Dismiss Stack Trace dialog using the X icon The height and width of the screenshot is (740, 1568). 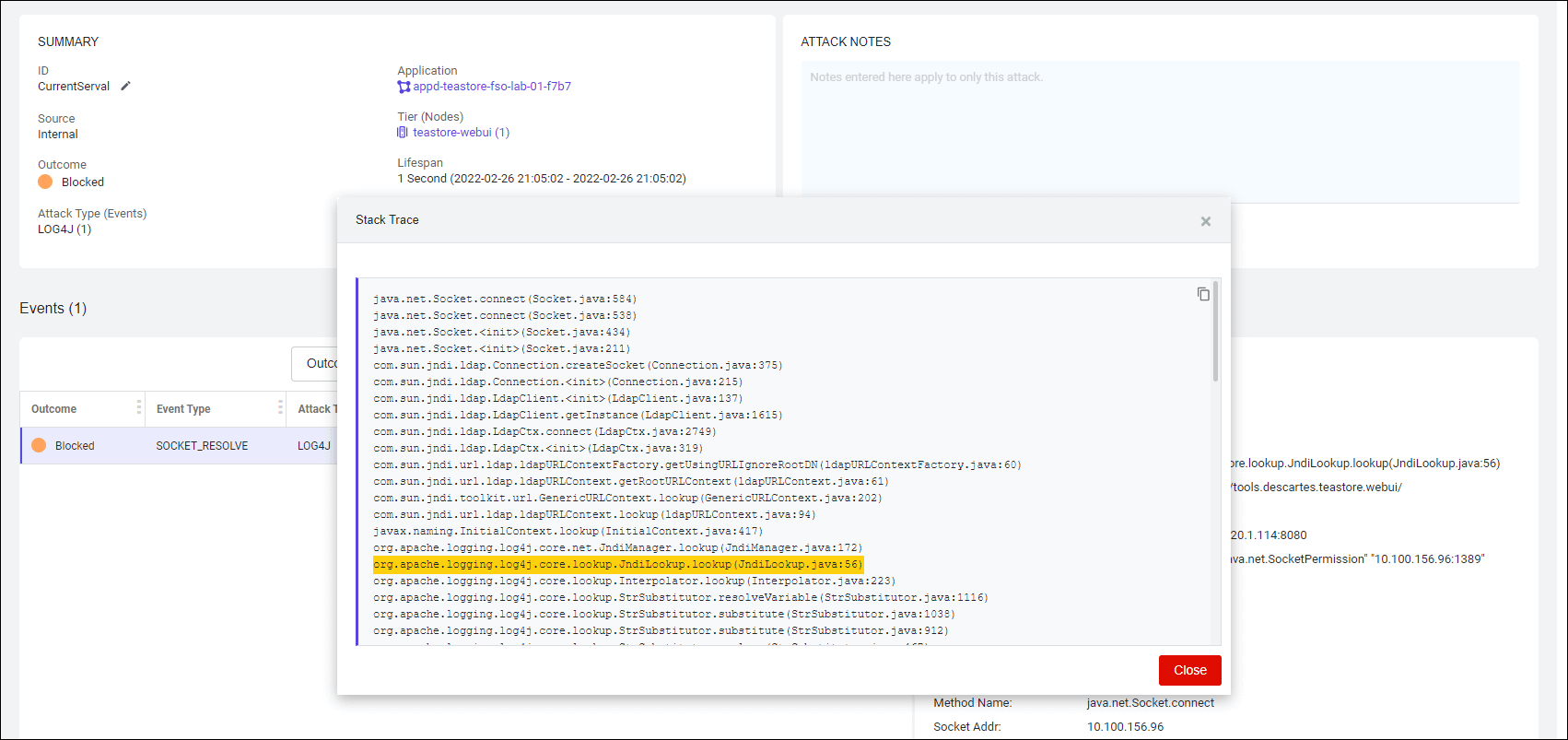(x=1205, y=221)
